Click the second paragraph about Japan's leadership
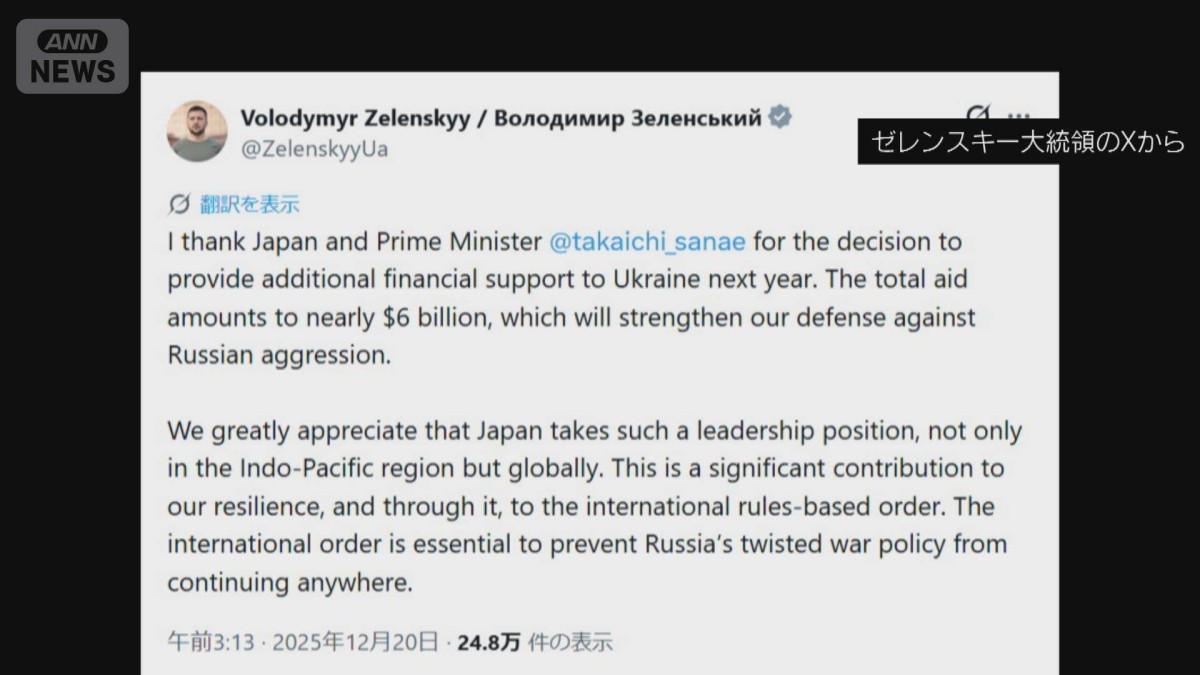Image resolution: width=1200 pixels, height=675 pixels. 594,506
